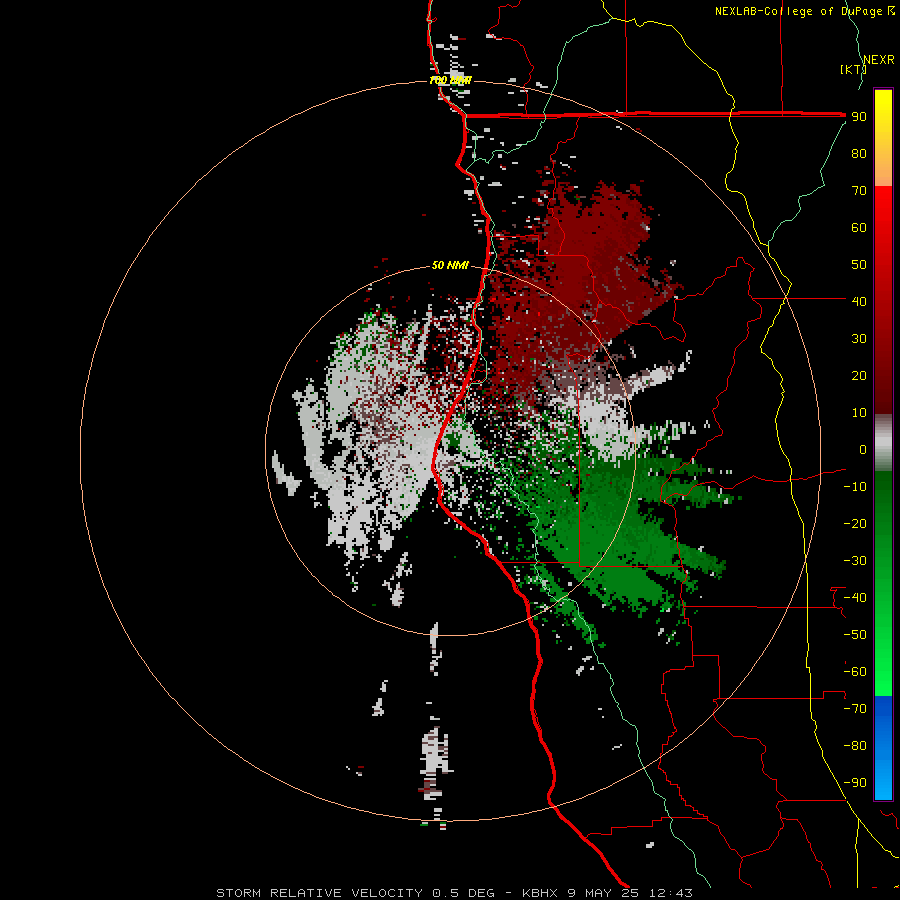Select the positive 90 scale value
The width and height of the screenshot is (900, 900).
tap(859, 117)
